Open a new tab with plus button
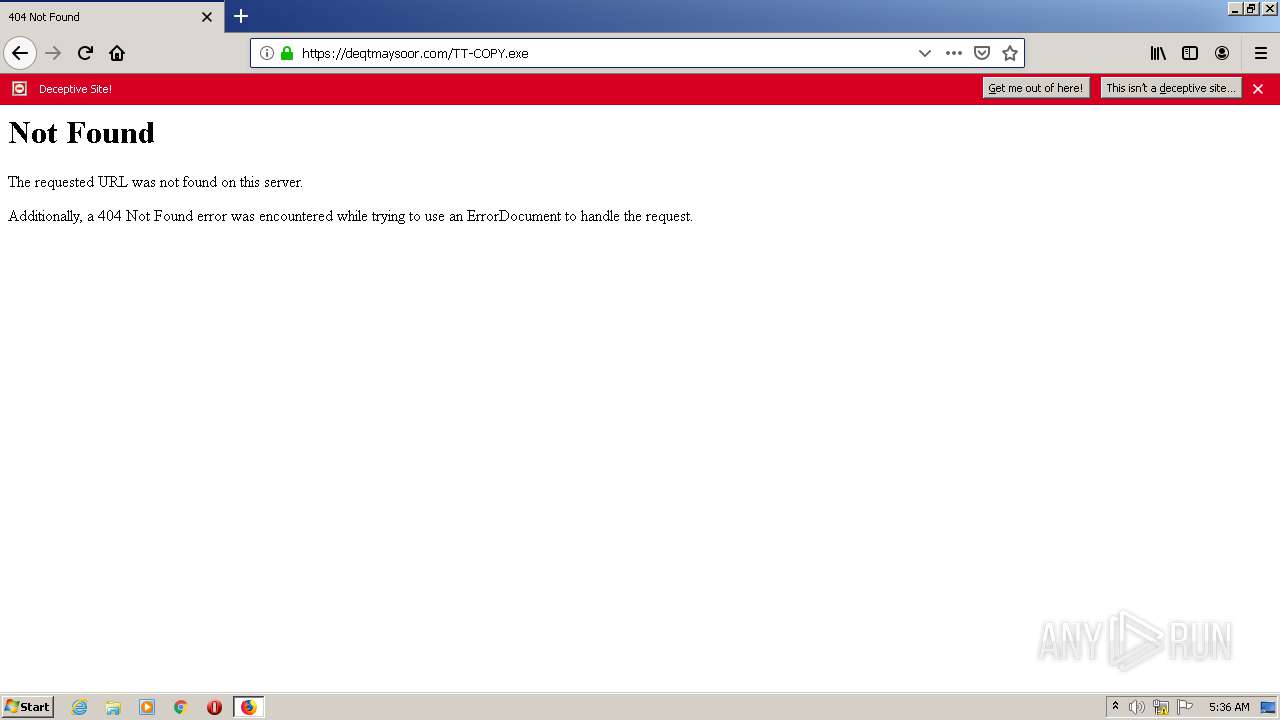Screen dimensions: 1280x720 (241, 16)
